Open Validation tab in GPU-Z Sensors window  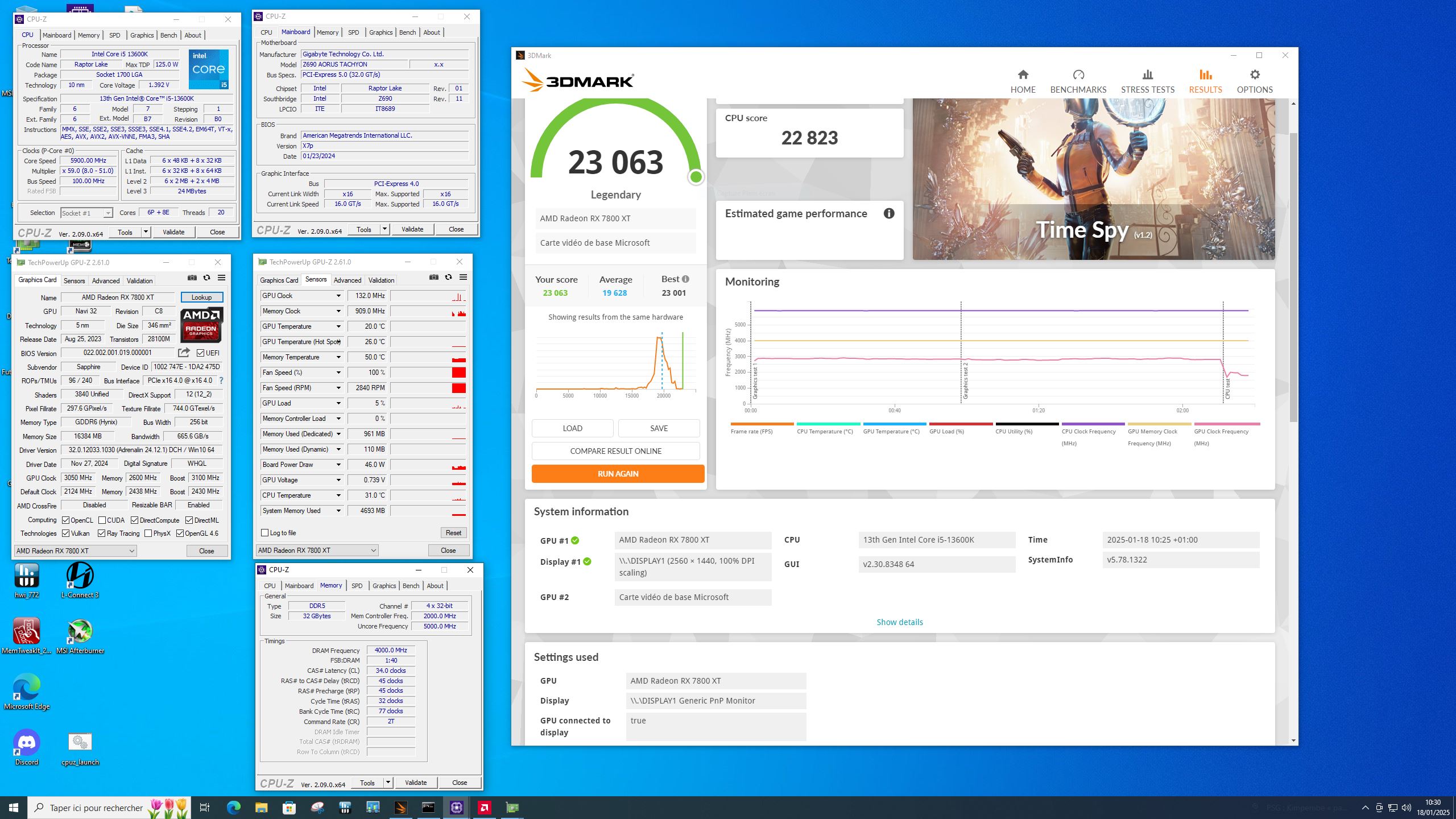tap(381, 280)
